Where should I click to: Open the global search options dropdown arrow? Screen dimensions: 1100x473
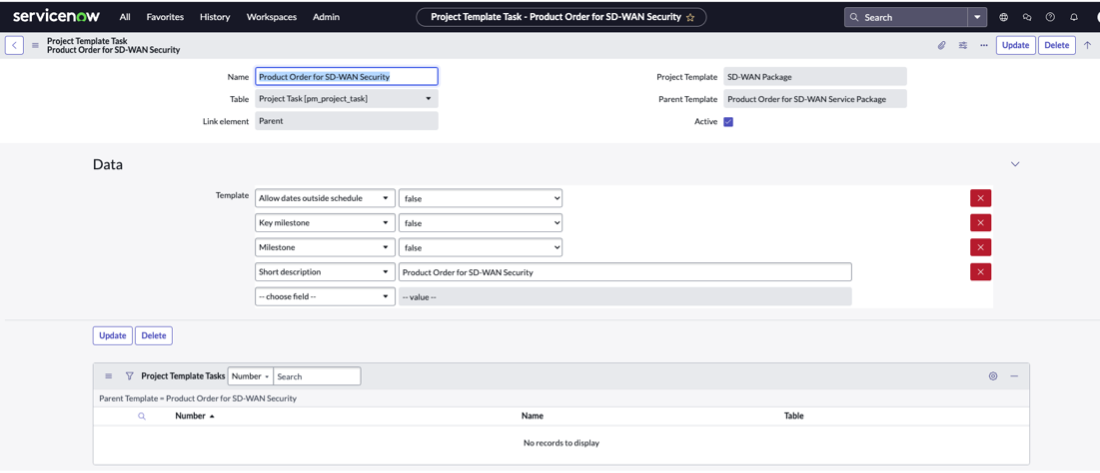click(977, 18)
